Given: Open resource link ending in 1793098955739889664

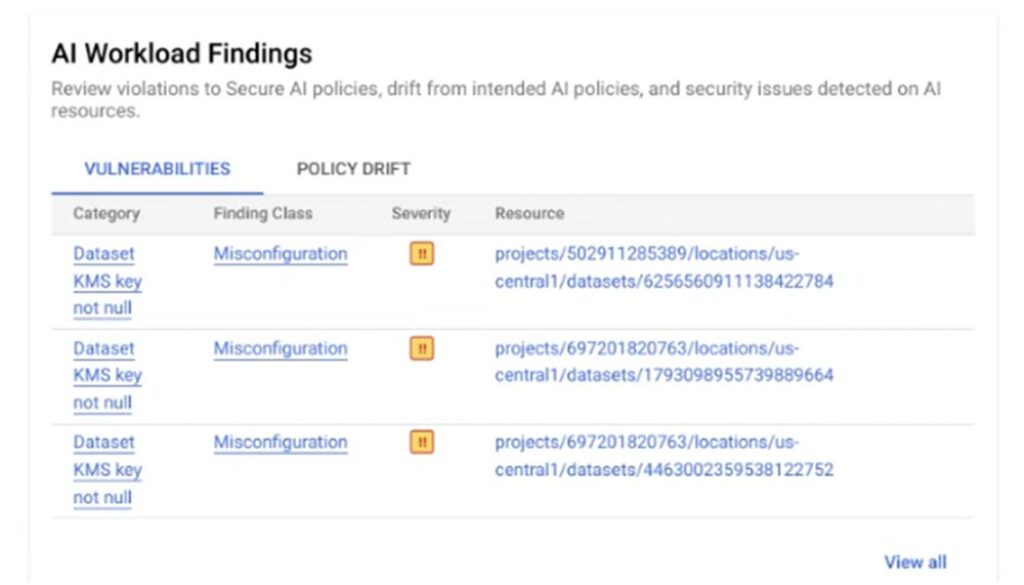Looking at the screenshot, I should coord(663,363).
